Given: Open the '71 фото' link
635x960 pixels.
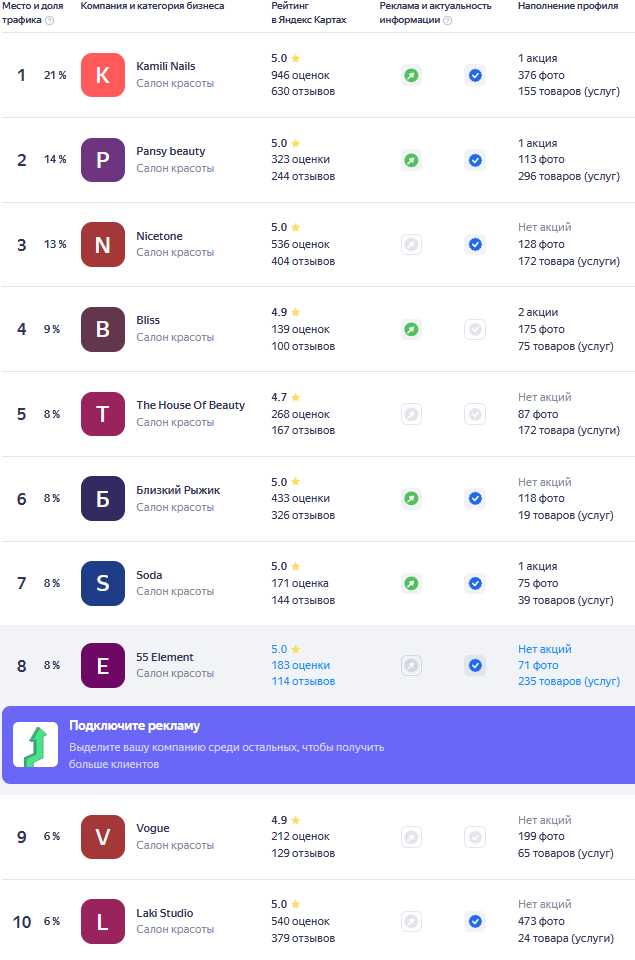Looking at the screenshot, I should coord(538,665).
